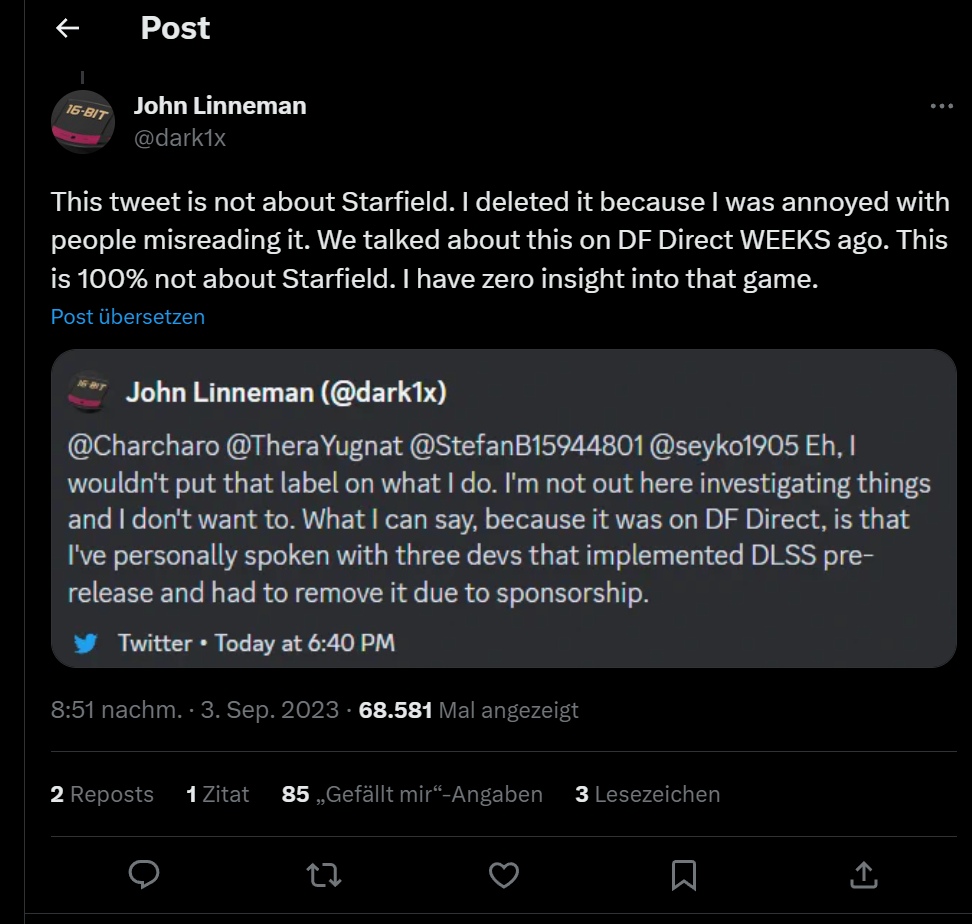Viewport: 972px width, 924px height.
Task: Open John Linneman's profile avatar
Action: 83,121
